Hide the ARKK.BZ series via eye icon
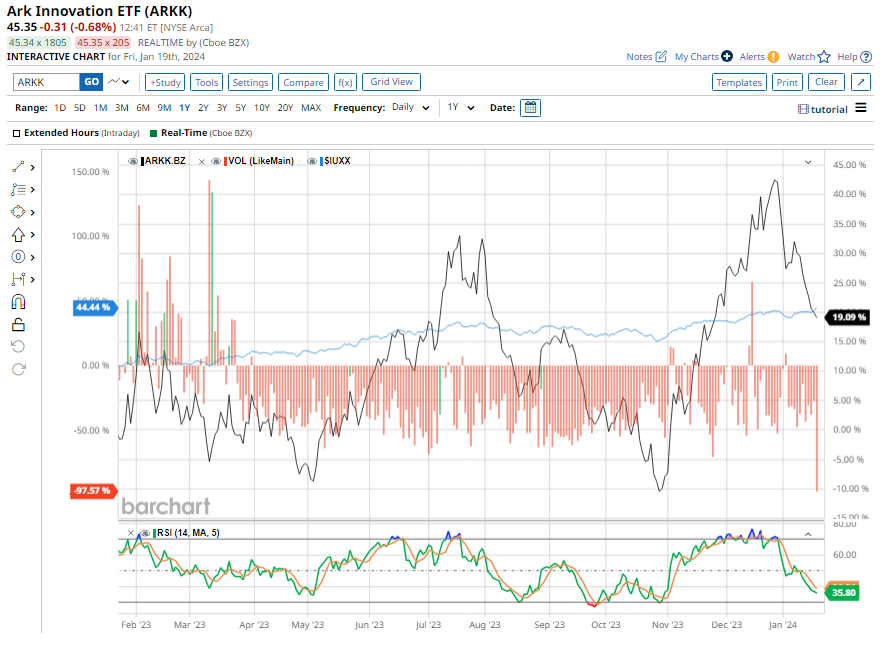The width and height of the screenshot is (883, 645). tap(134, 161)
